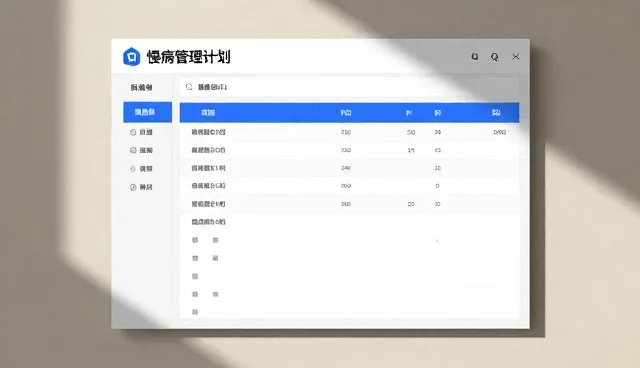Open the last sidebar item with circled icon
640x368 pixels.
pyautogui.click(x=142, y=187)
